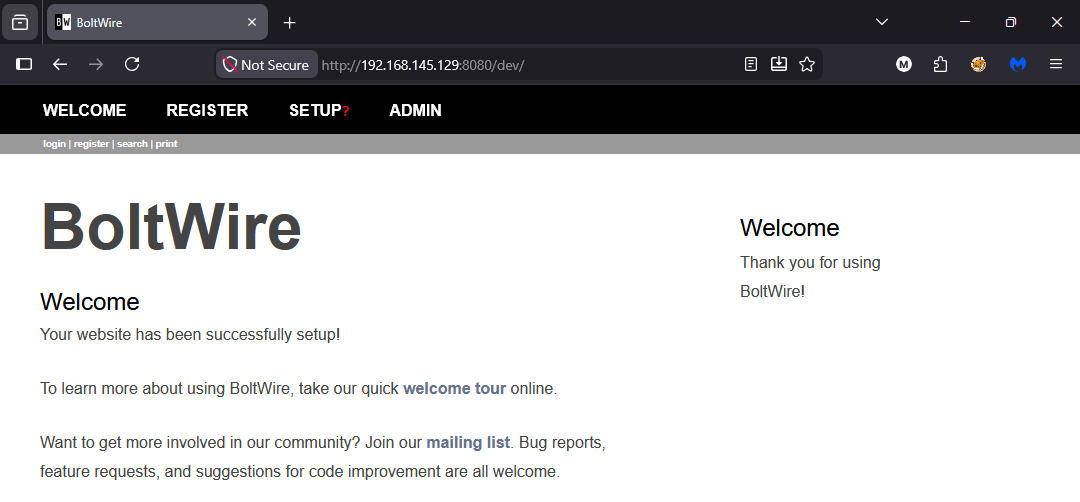Open the Firefox hamburger application menu
The height and width of the screenshot is (502, 1080).
pos(1055,64)
